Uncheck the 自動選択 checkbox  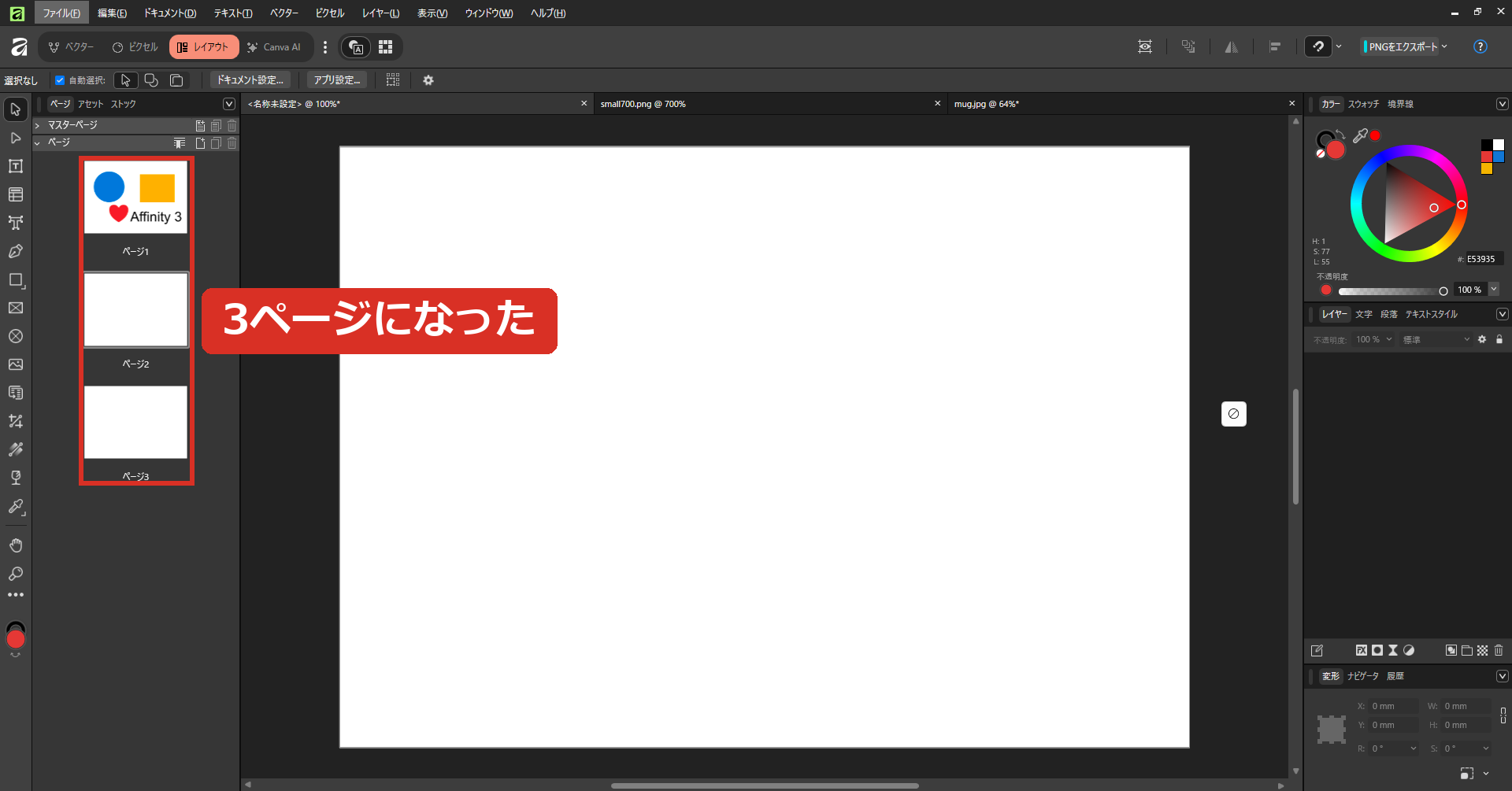click(x=60, y=80)
